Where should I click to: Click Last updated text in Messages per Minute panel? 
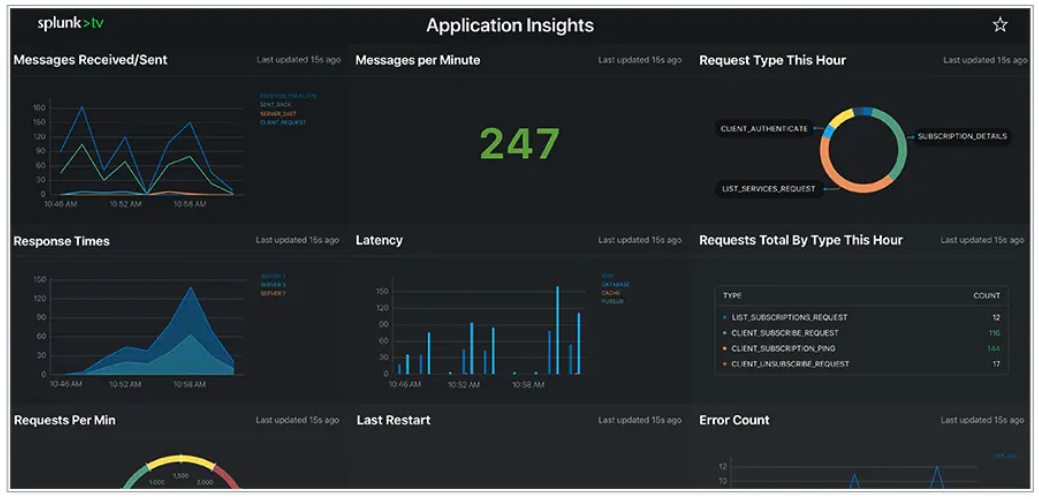(639, 60)
